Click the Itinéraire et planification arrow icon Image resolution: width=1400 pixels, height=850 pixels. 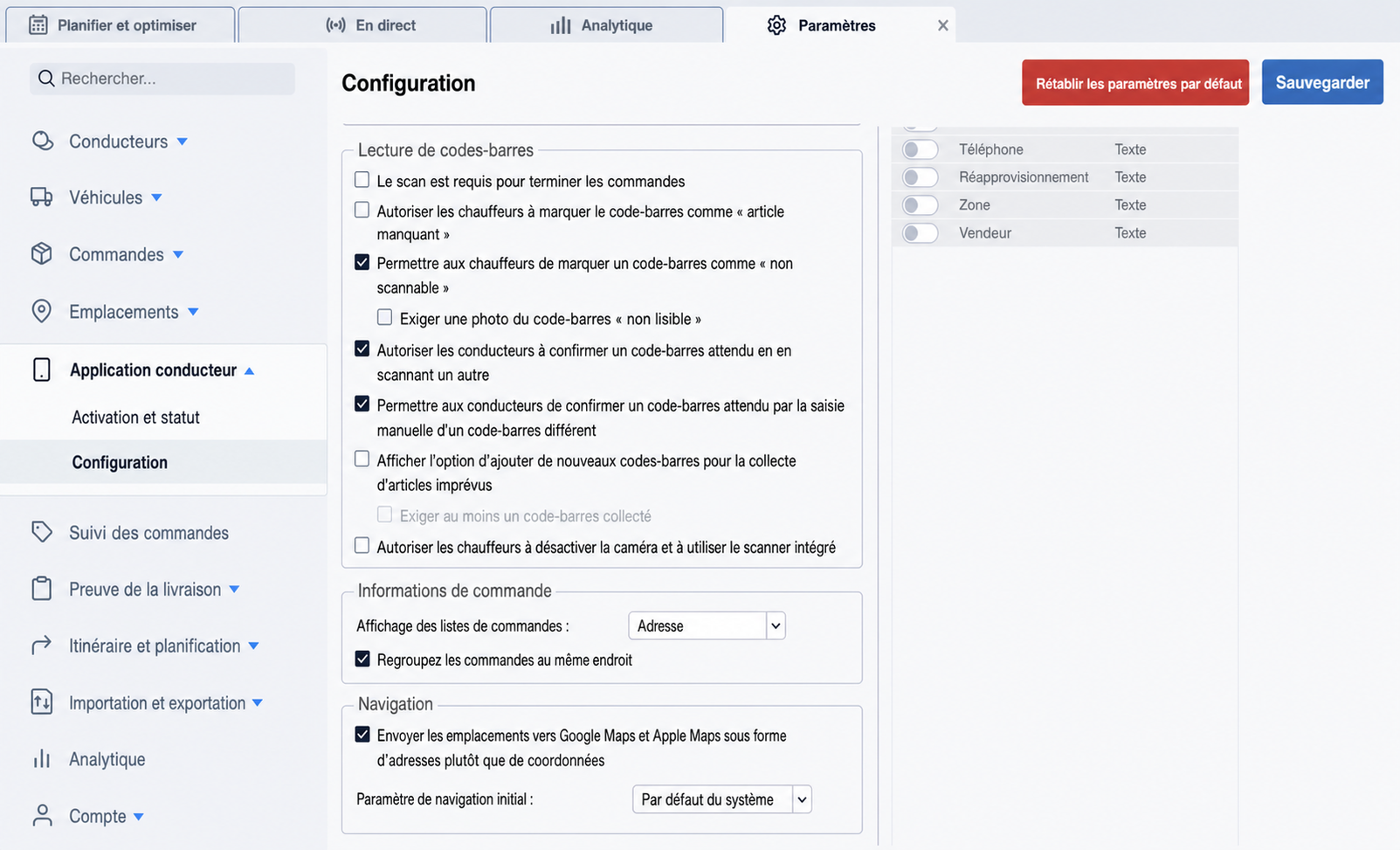42,646
